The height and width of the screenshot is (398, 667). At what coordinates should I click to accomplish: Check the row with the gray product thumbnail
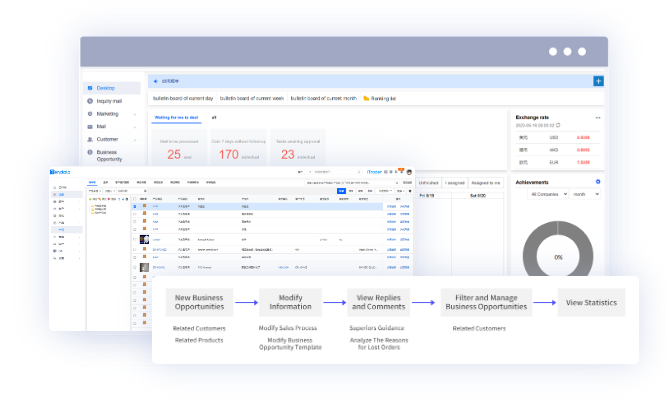pyautogui.click(x=134, y=267)
